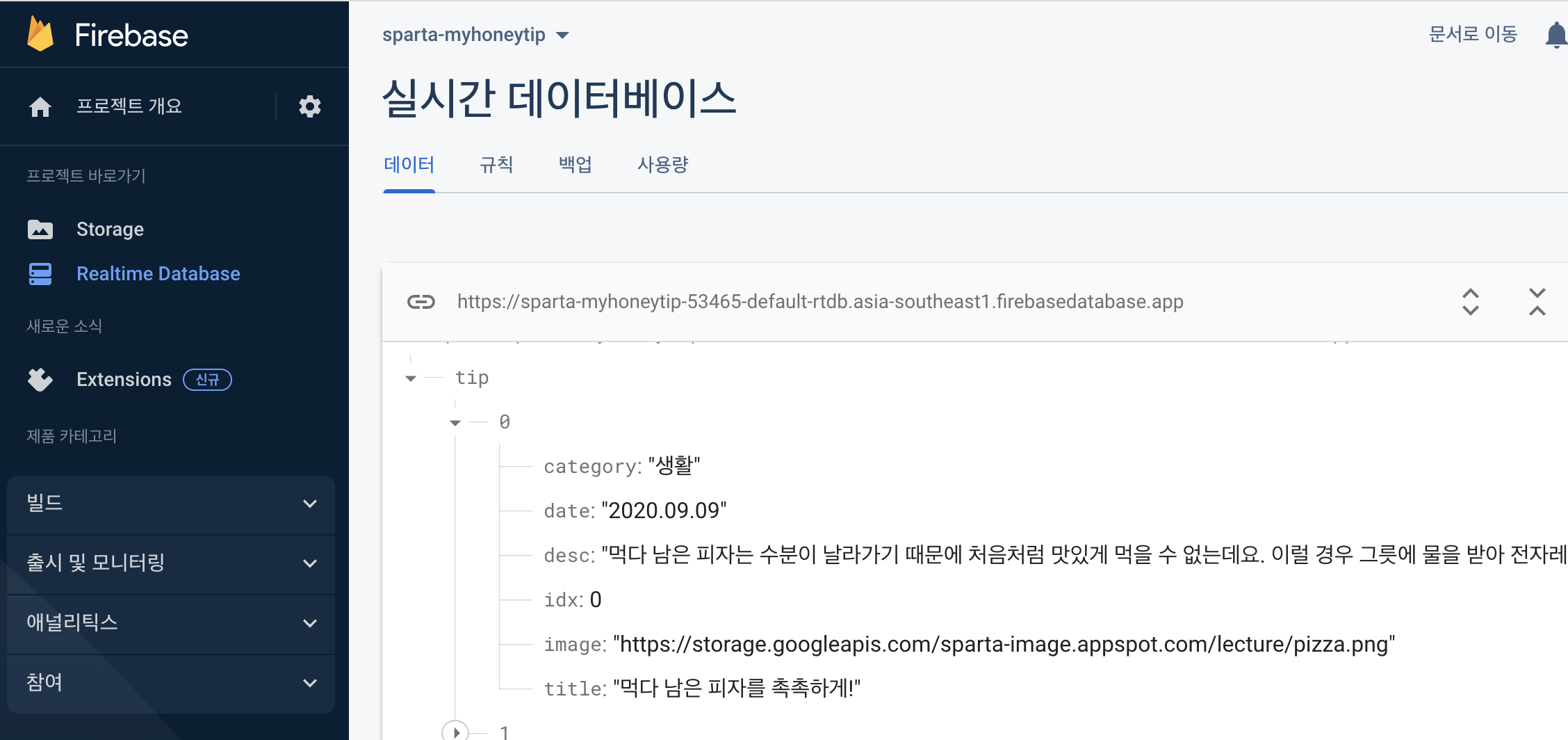Click the 새로운 소식 section label
This screenshot has width=1568, height=740.
pyautogui.click(x=64, y=325)
